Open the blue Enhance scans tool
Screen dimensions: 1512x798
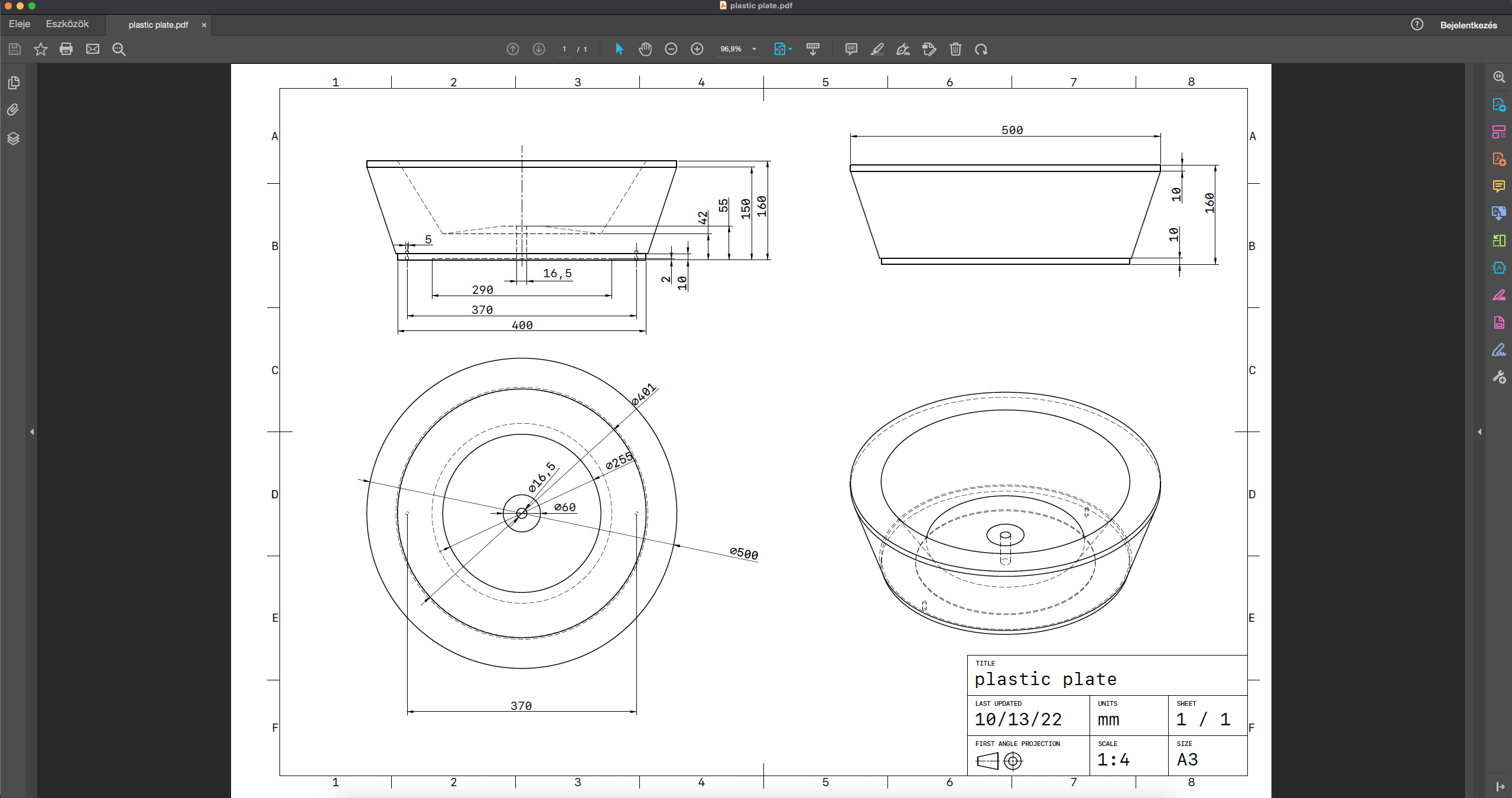[x=1499, y=268]
